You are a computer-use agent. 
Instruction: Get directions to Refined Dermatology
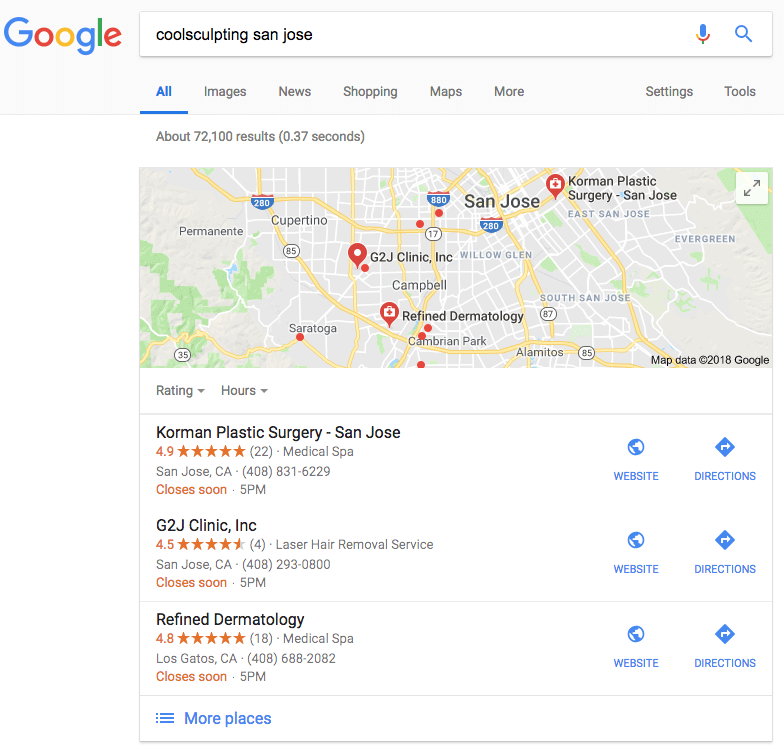pos(724,634)
